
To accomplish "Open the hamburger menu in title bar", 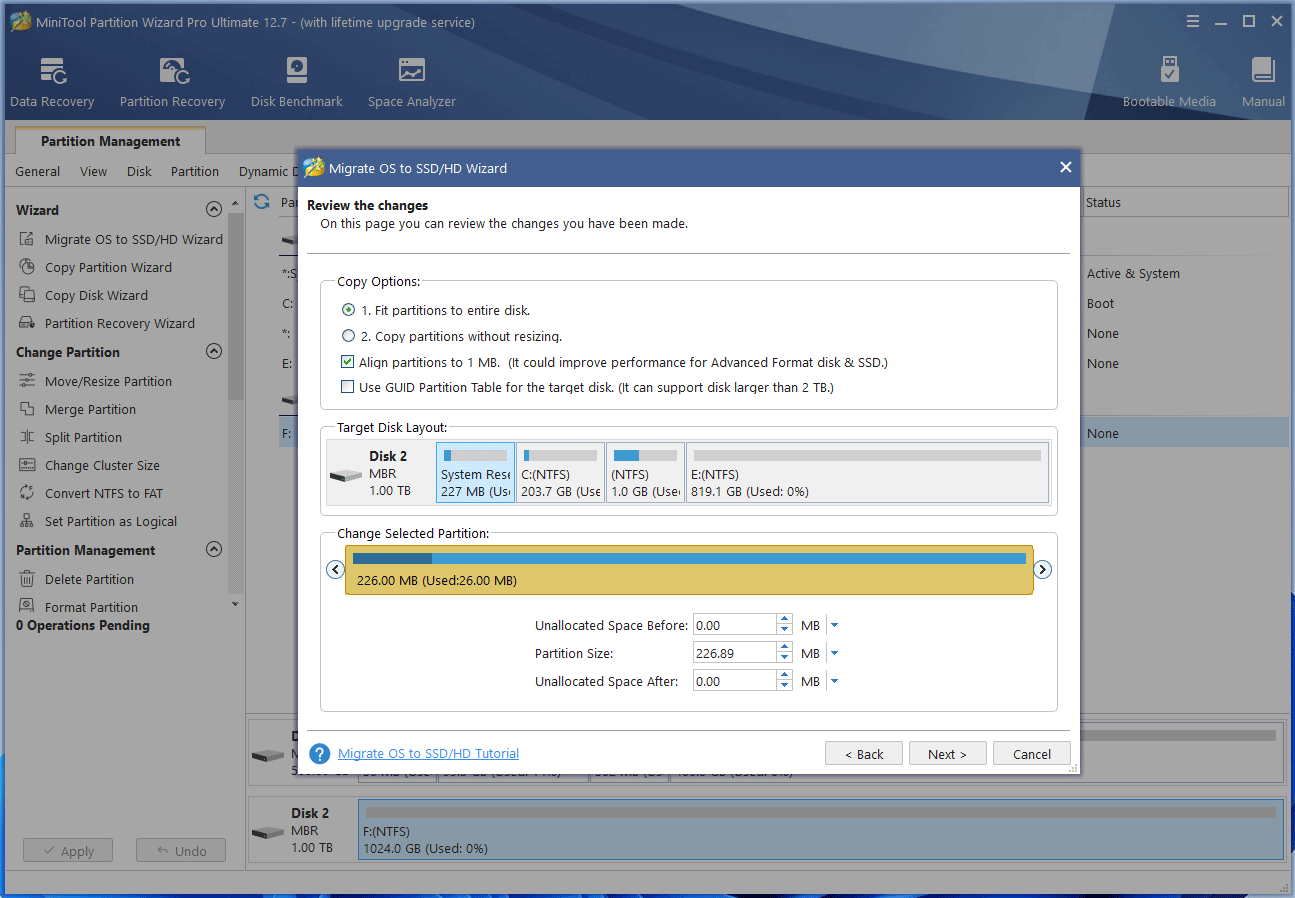I will (1192, 21).
